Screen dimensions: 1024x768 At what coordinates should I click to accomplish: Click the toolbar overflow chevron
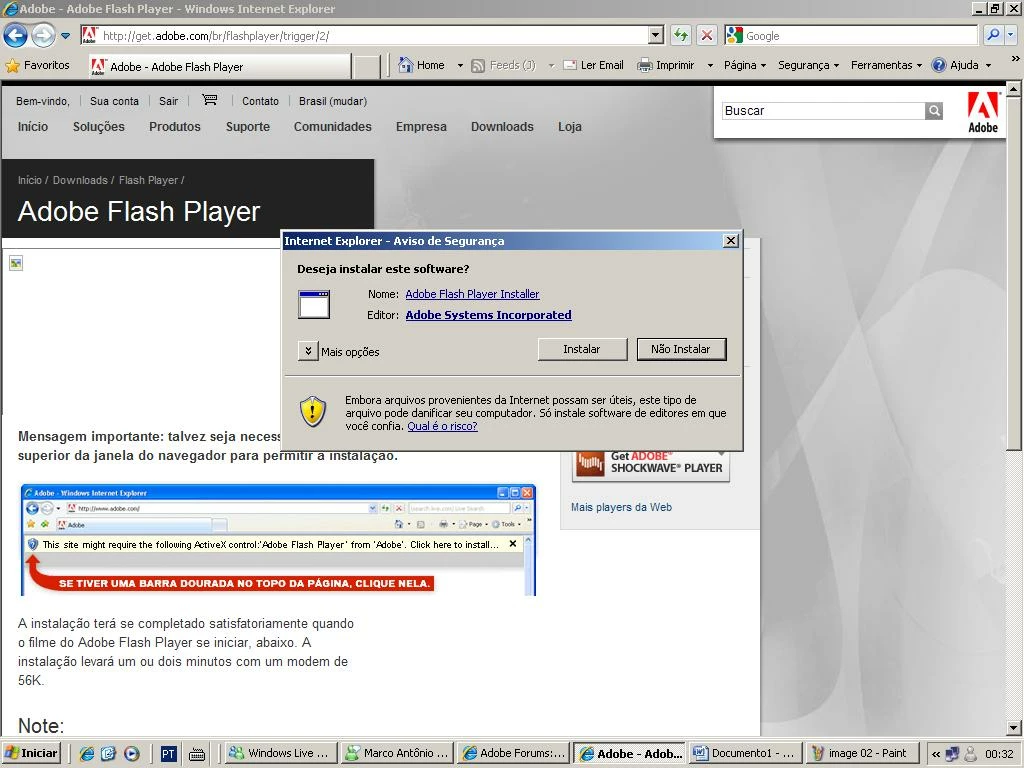[1015, 59]
